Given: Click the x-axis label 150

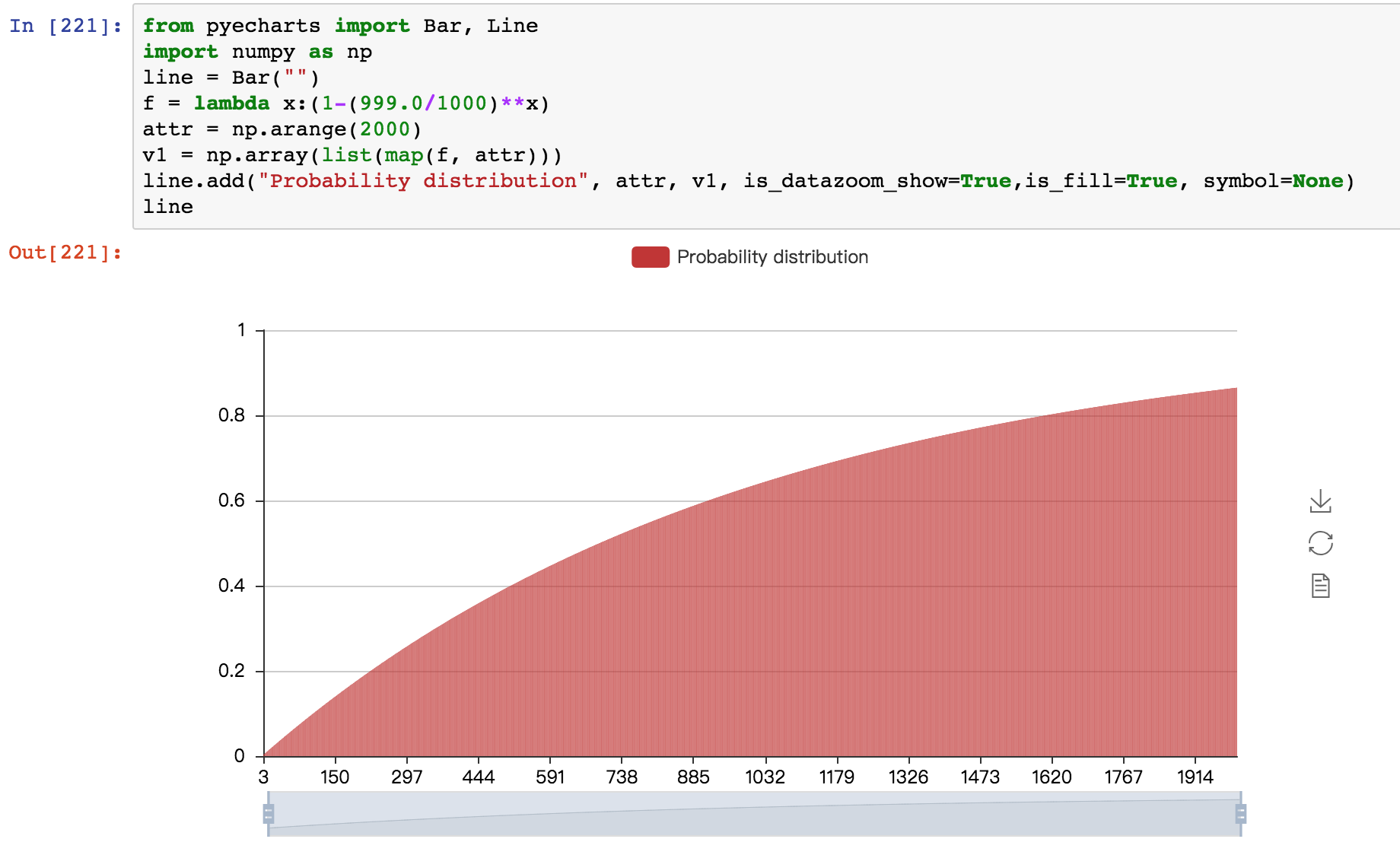Looking at the screenshot, I should coord(335,777).
